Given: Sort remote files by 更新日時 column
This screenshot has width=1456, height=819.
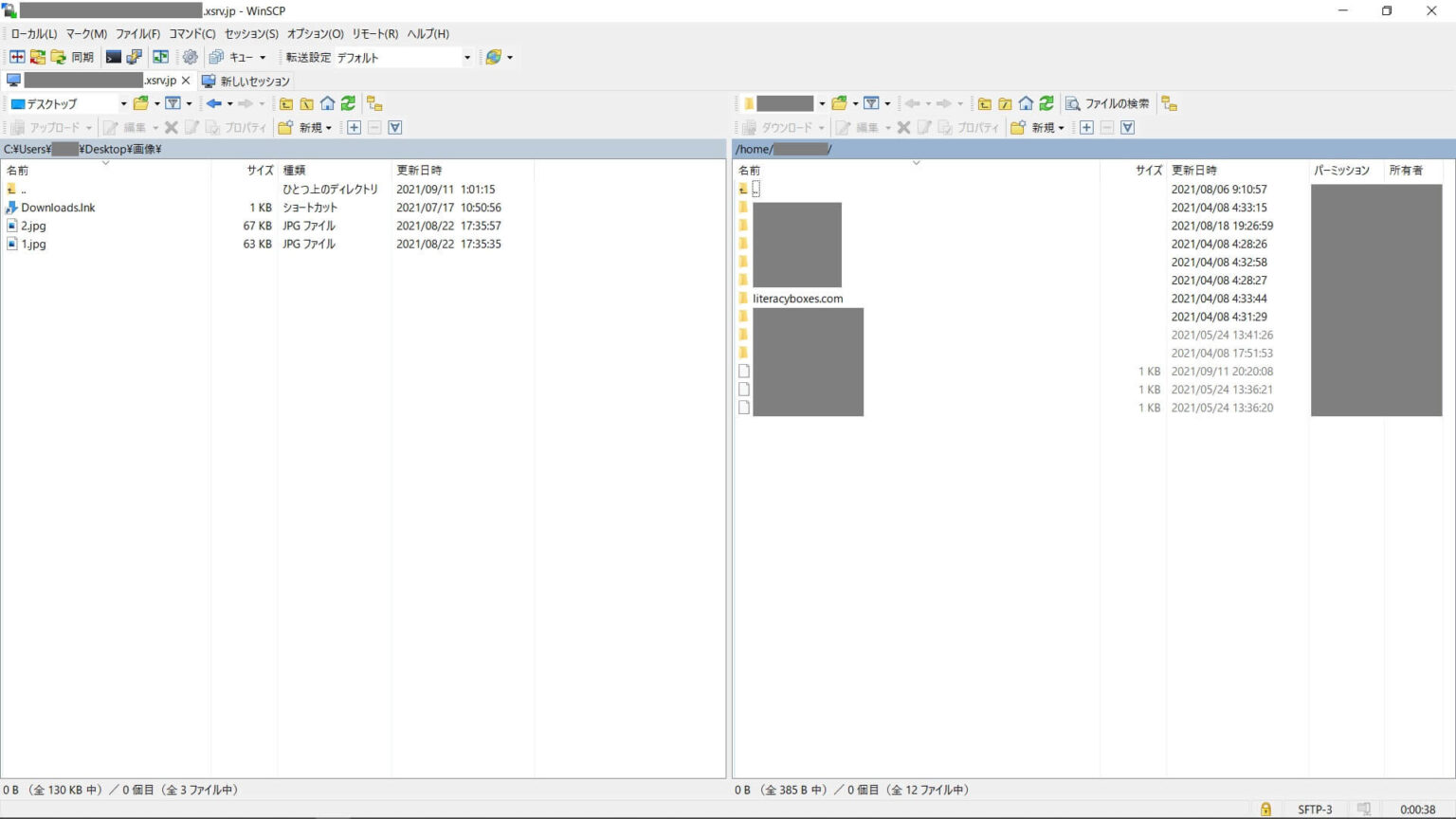Looking at the screenshot, I should coord(1193,170).
